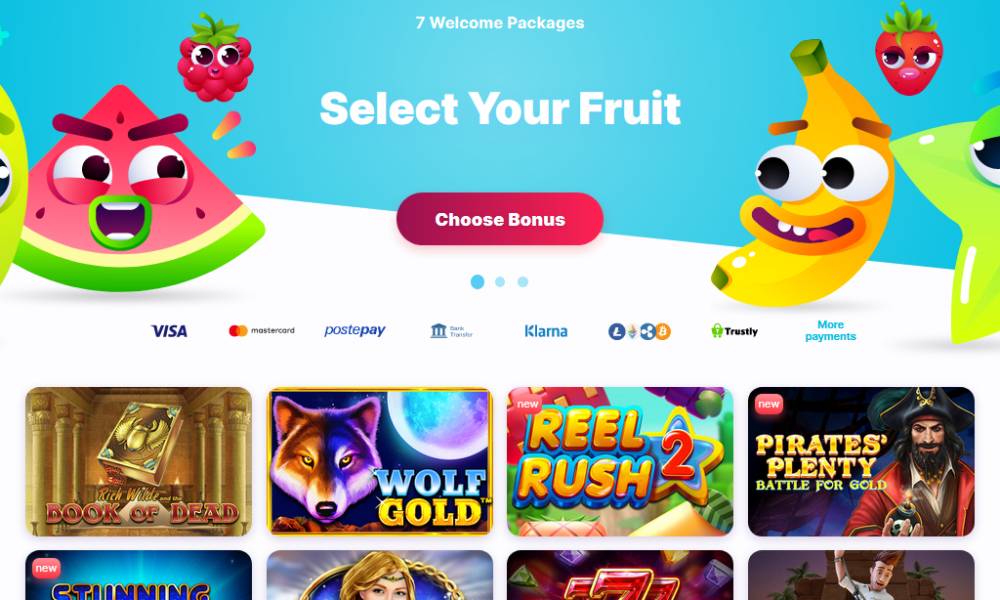Click the 7 Welcome Packages heading
This screenshot has width=1000, height=600.
click(500, 23)
